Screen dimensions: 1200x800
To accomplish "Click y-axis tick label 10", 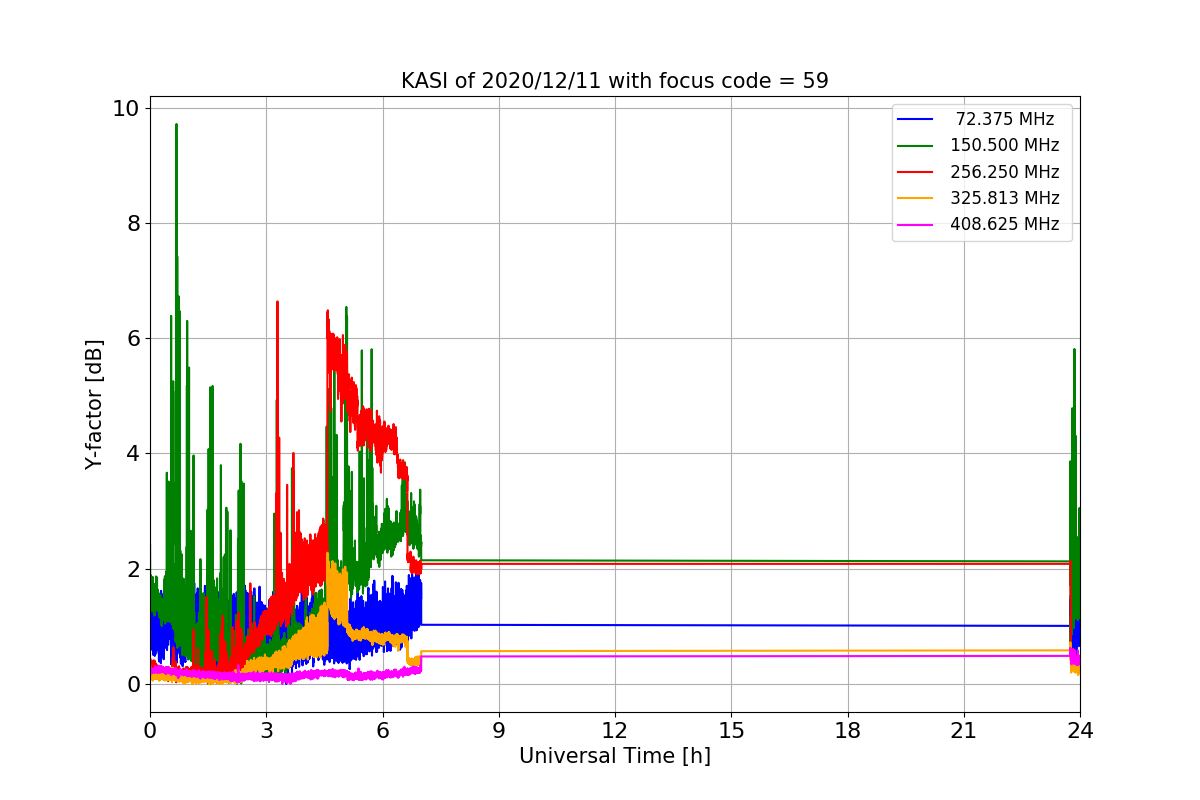I will point(126,108).
